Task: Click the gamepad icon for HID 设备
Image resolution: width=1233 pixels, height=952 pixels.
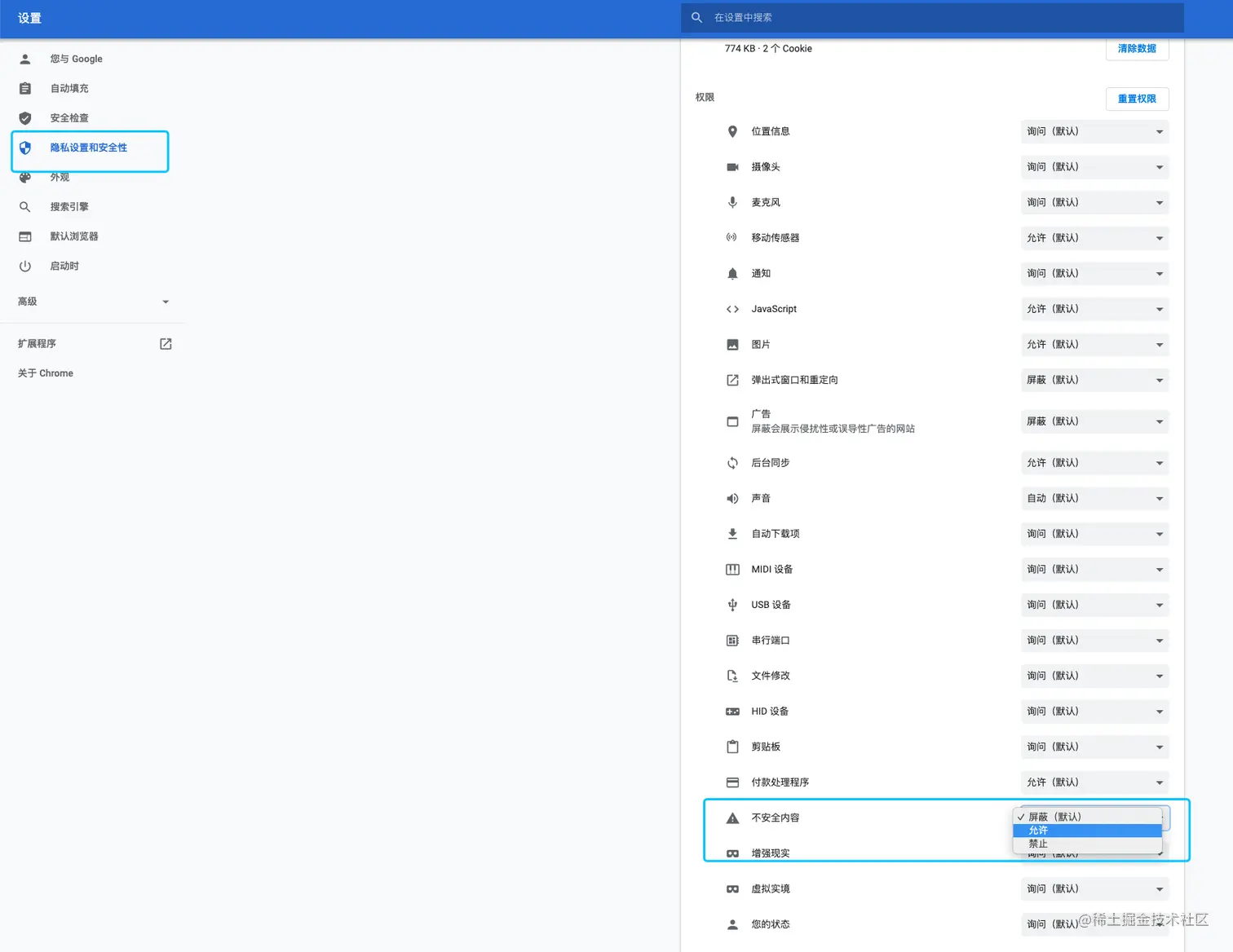Action: pos(732,712)
